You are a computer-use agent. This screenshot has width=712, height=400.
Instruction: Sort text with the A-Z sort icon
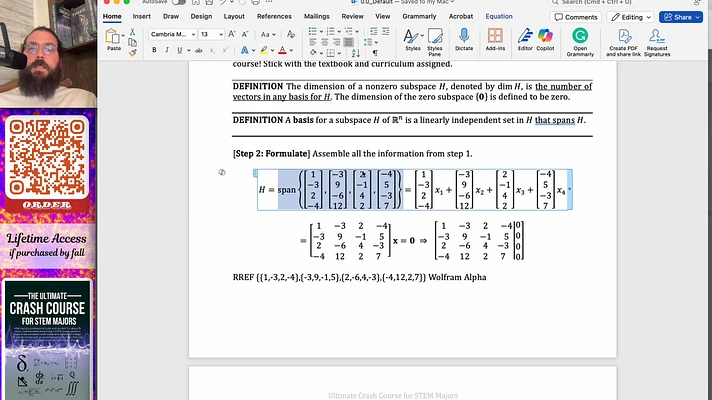tap(356, 53)
